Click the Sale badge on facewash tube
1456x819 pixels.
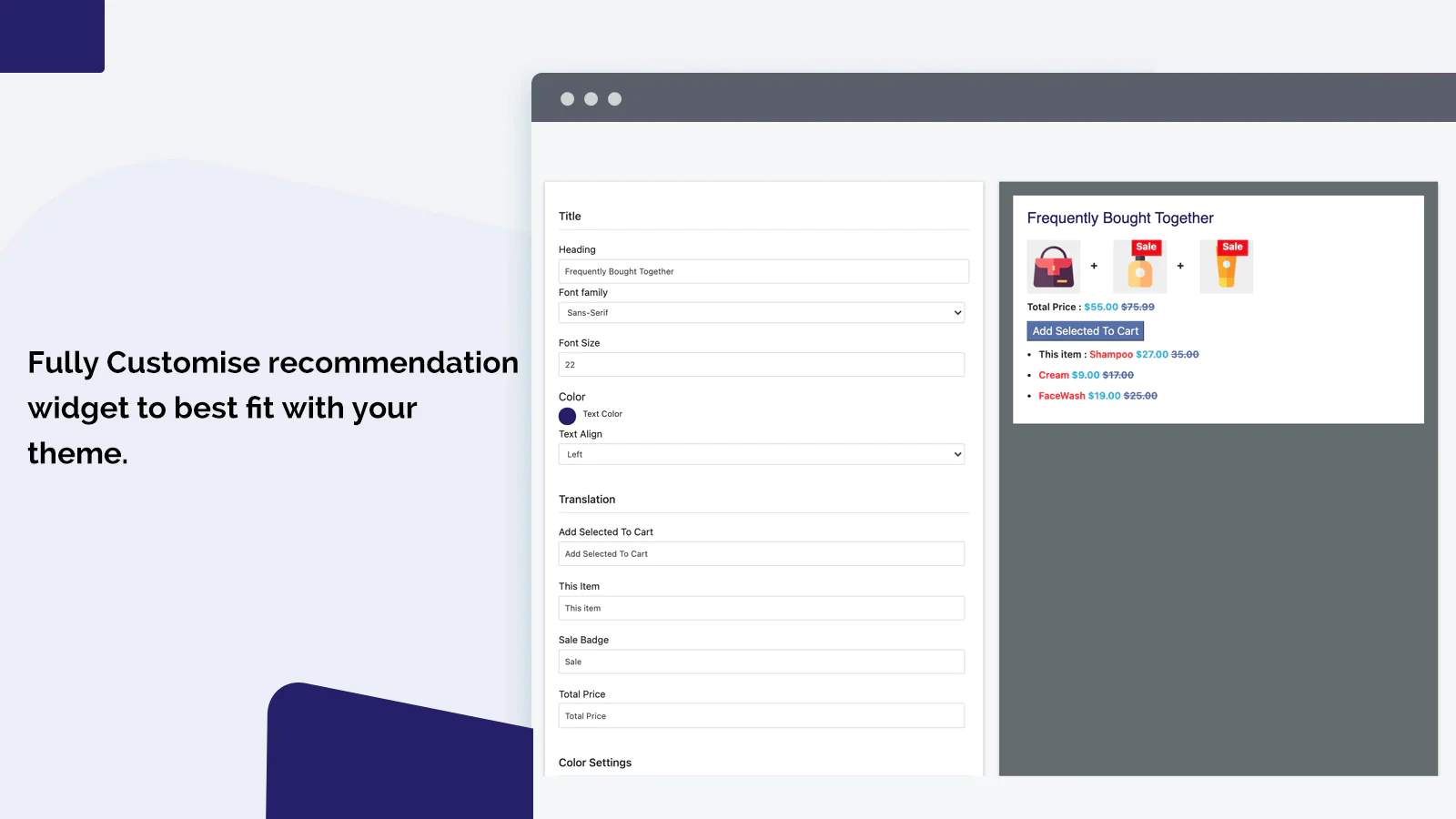1232,247
